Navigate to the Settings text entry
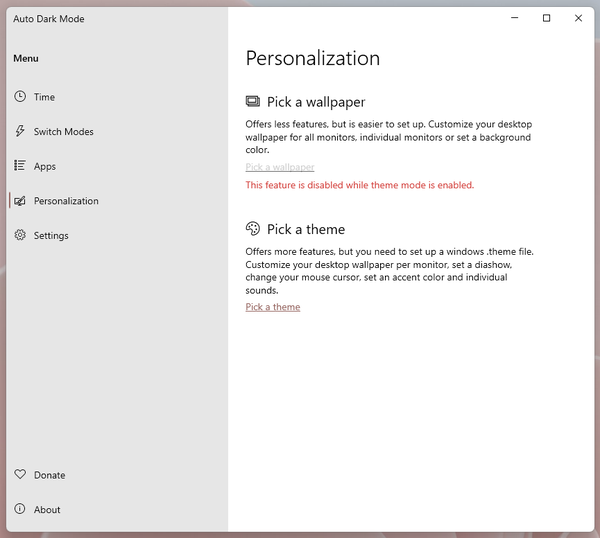Screen dimensions: 600x538 (51, 236)
